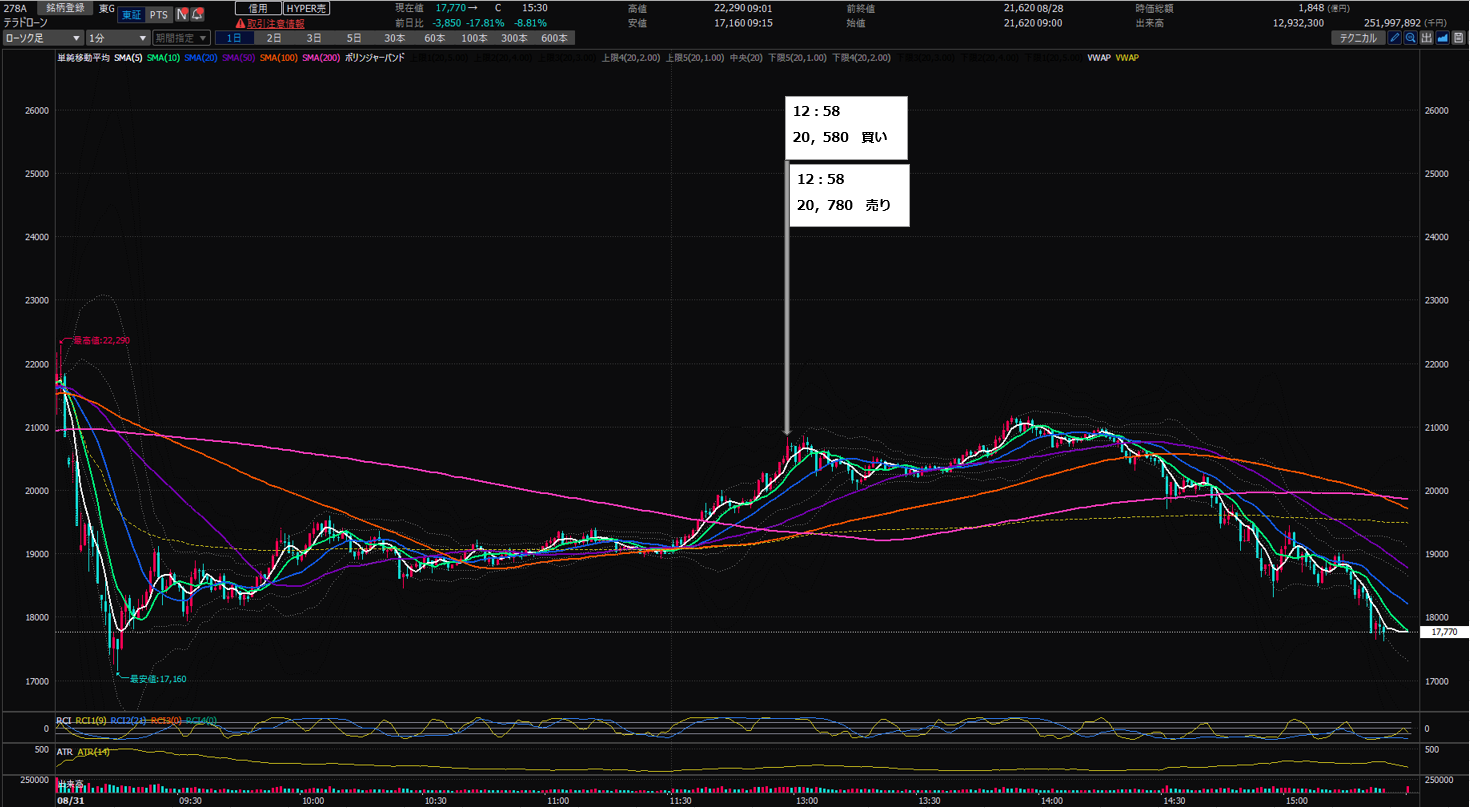Click the 最高値:22,290 chart label

point(101,341)
